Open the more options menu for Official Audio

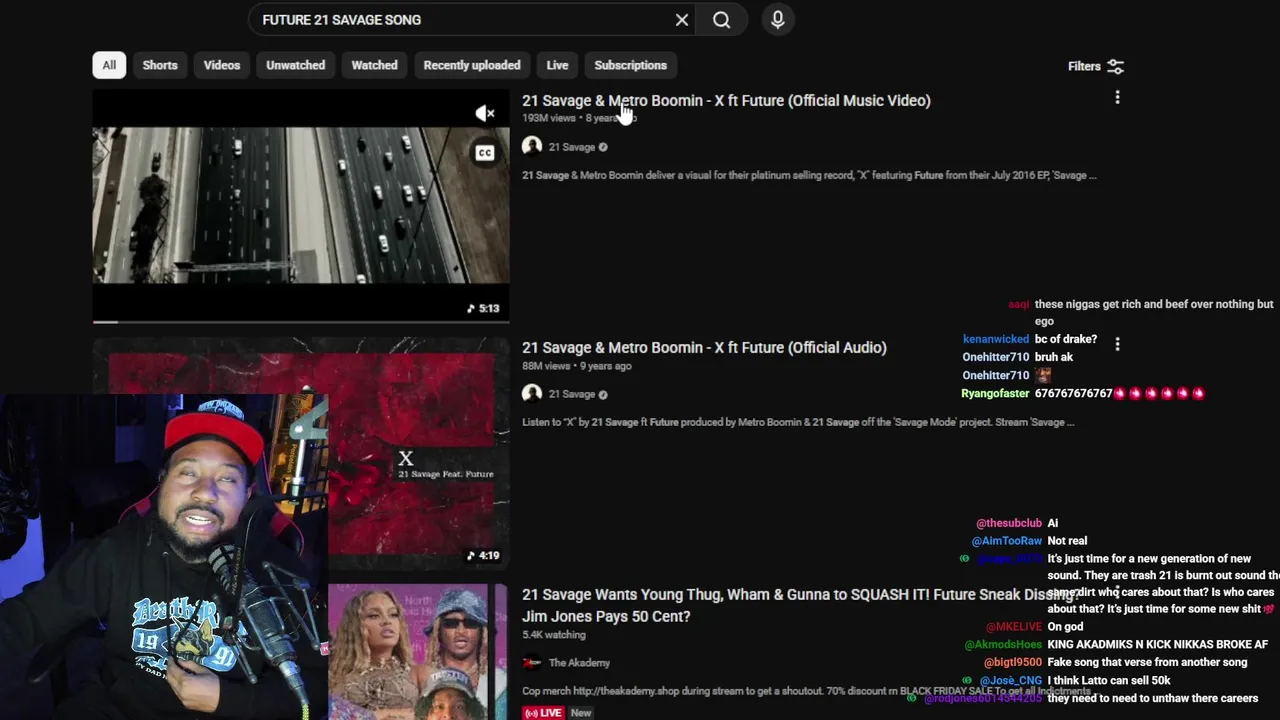(x=1117, y=344)
